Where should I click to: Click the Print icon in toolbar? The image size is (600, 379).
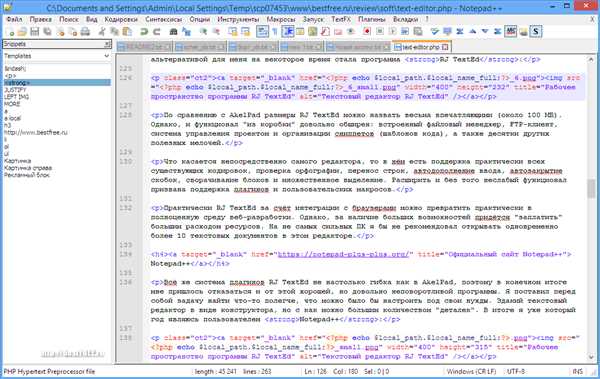(x=85, y=32)
